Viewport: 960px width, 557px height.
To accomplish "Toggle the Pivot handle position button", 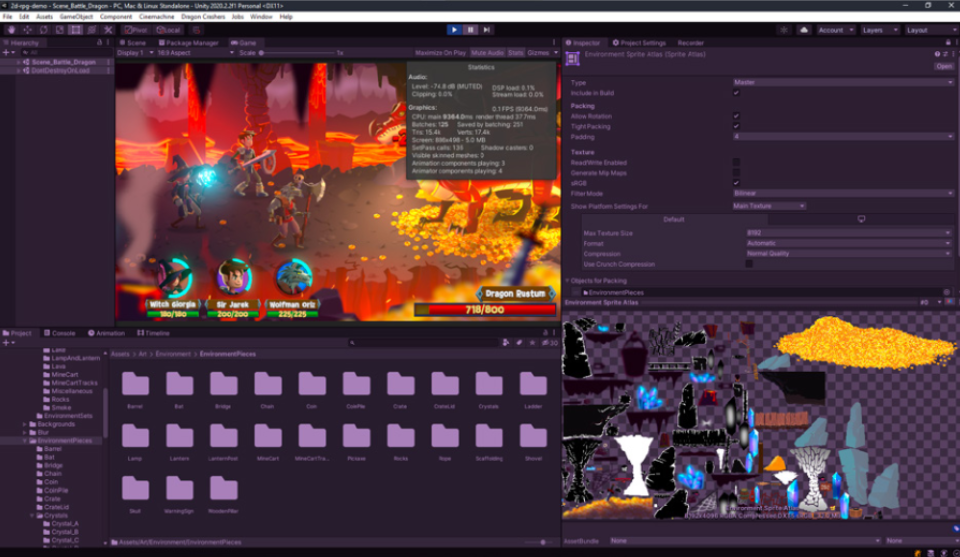I will click(135, 29).
